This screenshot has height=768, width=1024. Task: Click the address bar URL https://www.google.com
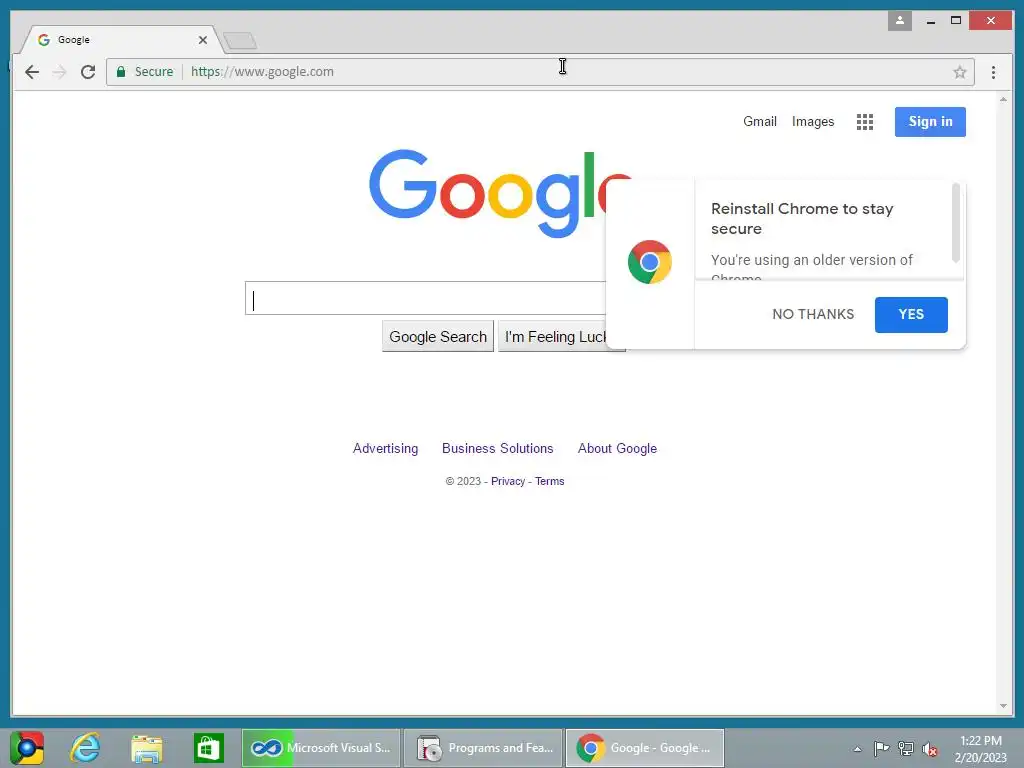(263, 72)
